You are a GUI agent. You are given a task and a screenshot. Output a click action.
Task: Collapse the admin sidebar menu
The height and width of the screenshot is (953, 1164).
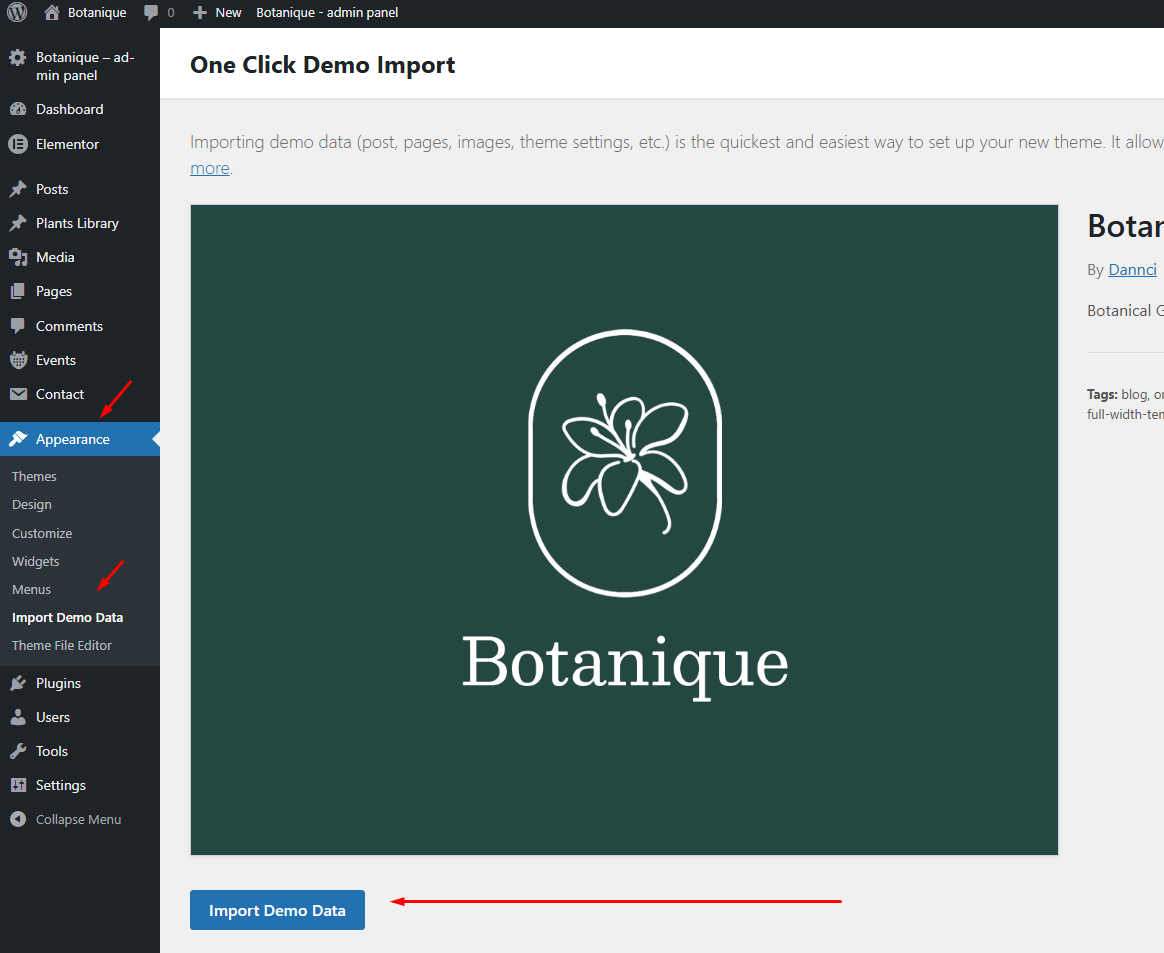pos(79,819)
